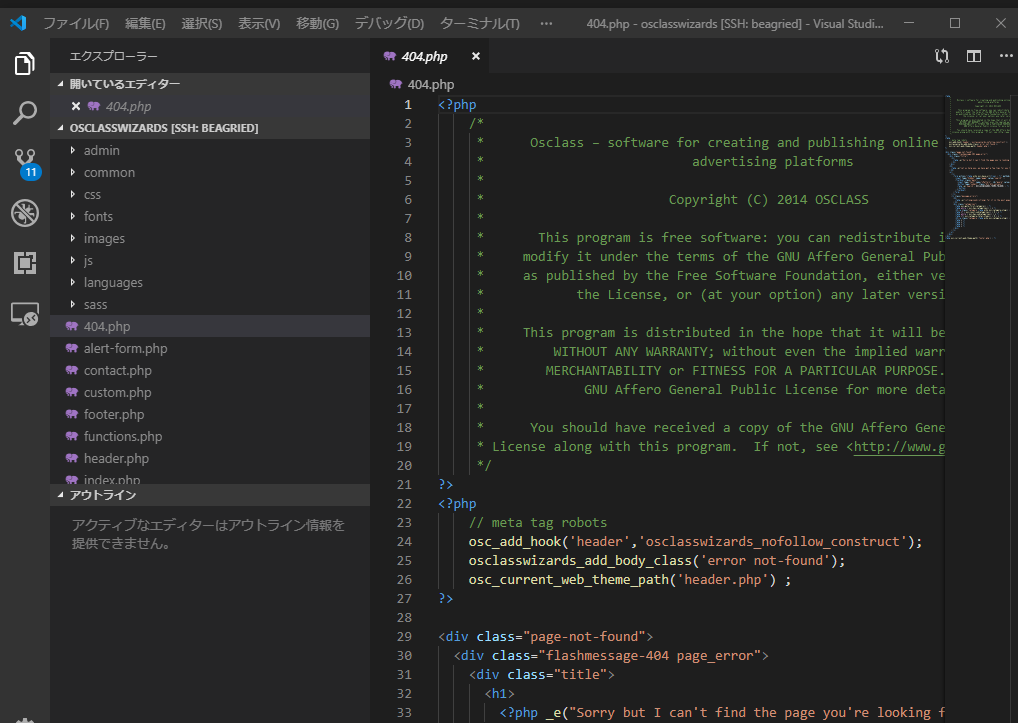Open contact.php in the file tree
The width and height of the screenshot is (1018, 723).
[x=210, y=371]
